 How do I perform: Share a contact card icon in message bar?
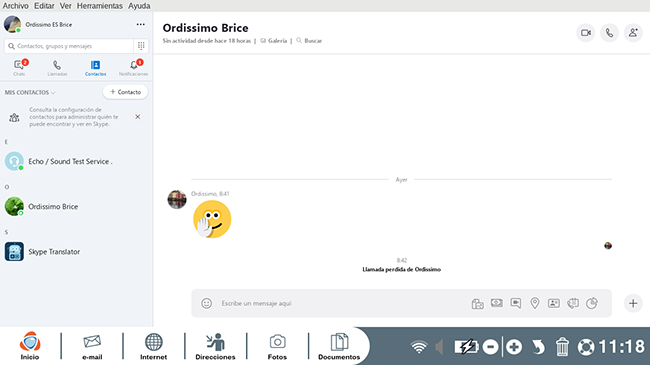click(554, 303)
